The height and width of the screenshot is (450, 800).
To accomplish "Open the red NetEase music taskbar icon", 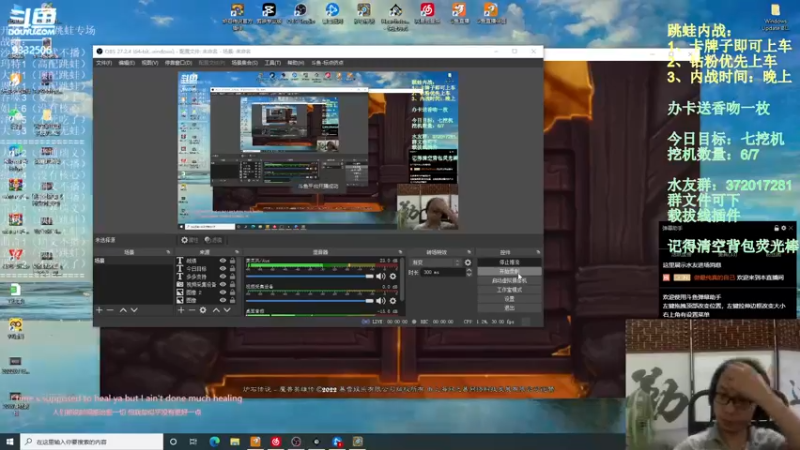I will point(276,441).
